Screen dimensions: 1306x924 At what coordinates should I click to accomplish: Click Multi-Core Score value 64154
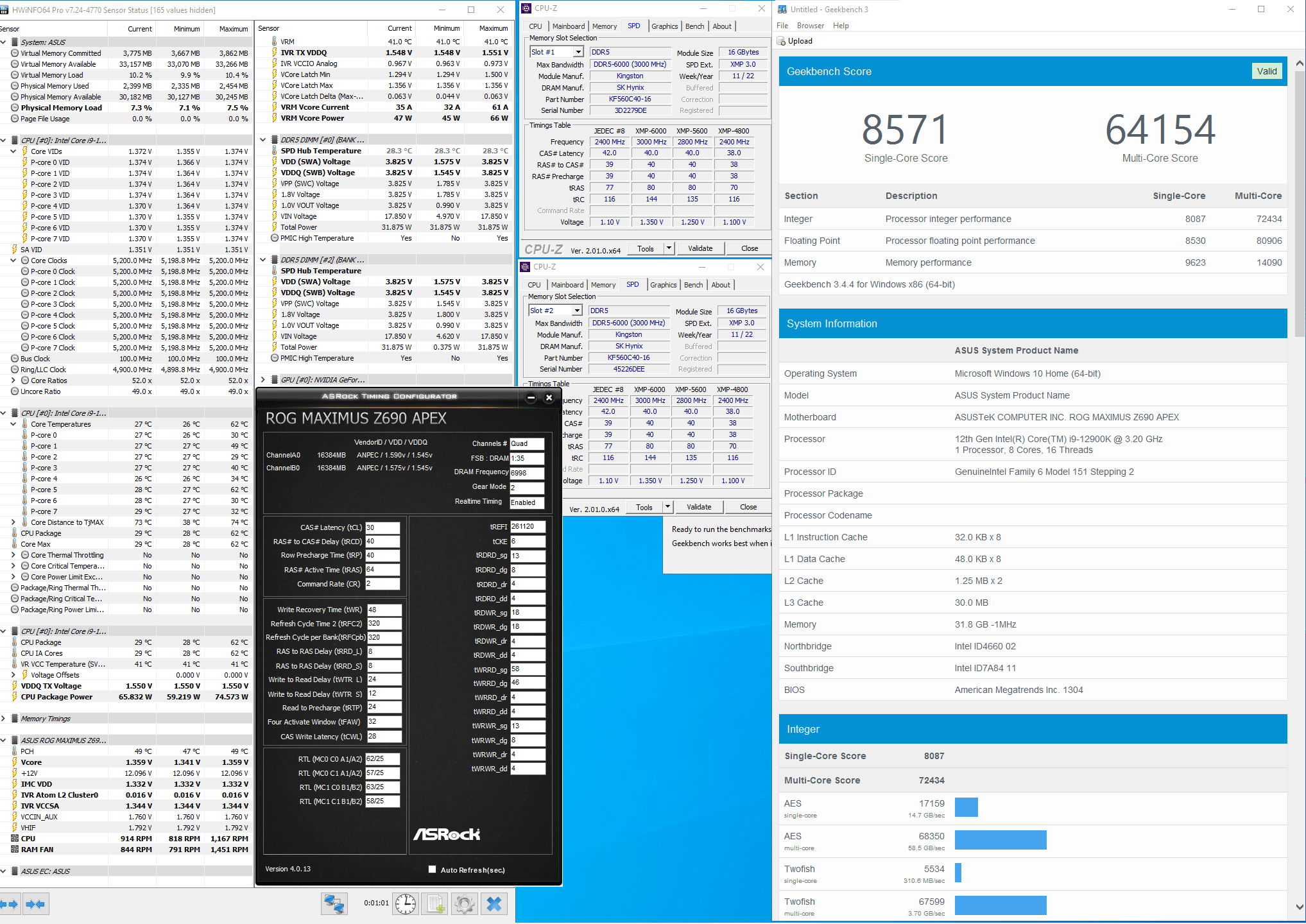tap(1160, 129)
